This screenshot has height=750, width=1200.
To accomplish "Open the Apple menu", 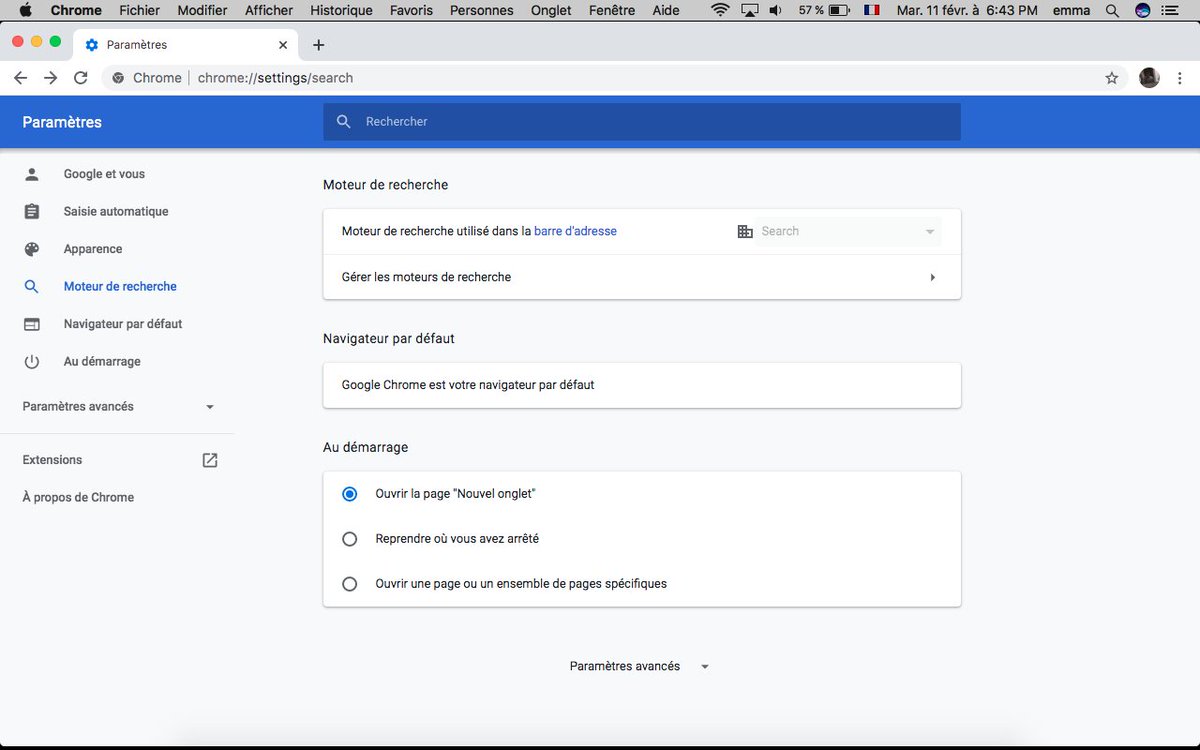I will pyautogui.click(x=26, y=10).
